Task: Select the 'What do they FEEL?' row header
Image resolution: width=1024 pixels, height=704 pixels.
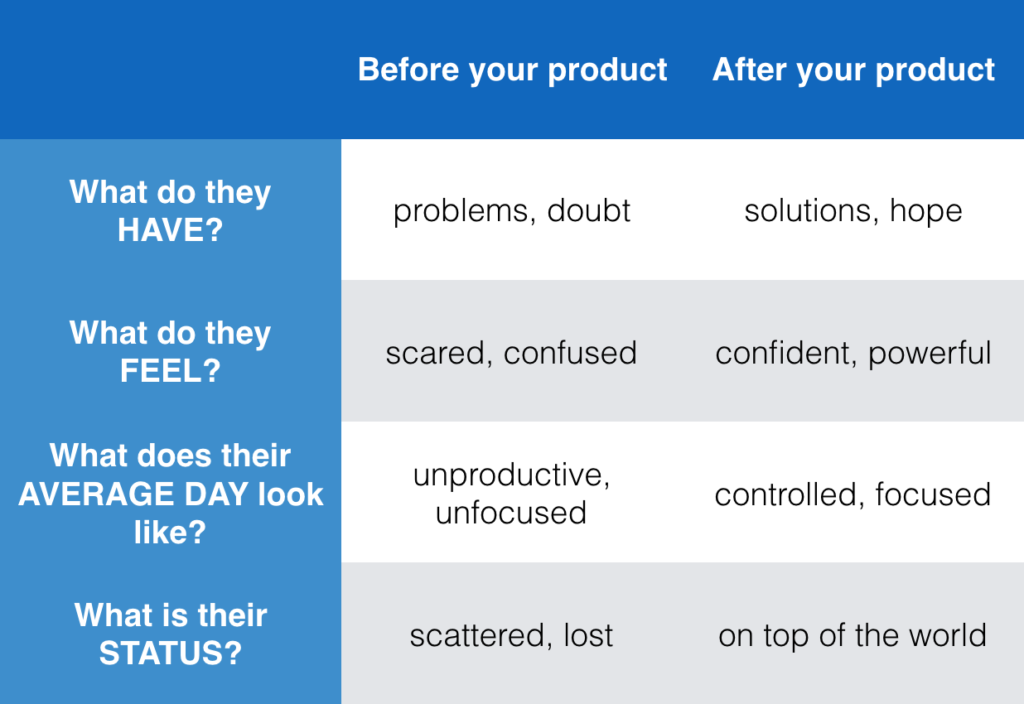Action: coord(170,351)
